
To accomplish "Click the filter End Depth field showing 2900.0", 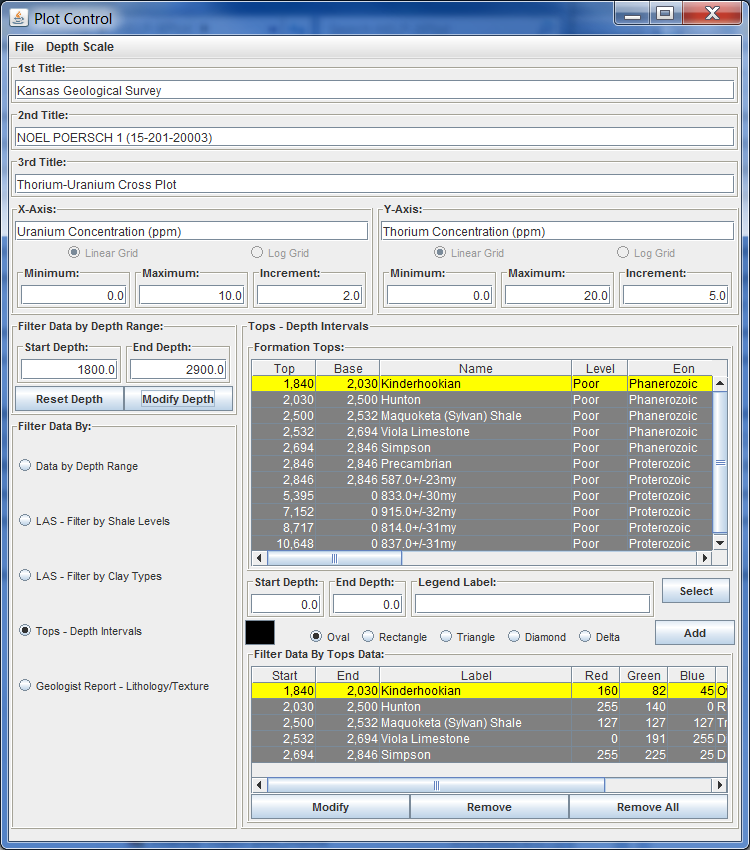I will 178,370.
